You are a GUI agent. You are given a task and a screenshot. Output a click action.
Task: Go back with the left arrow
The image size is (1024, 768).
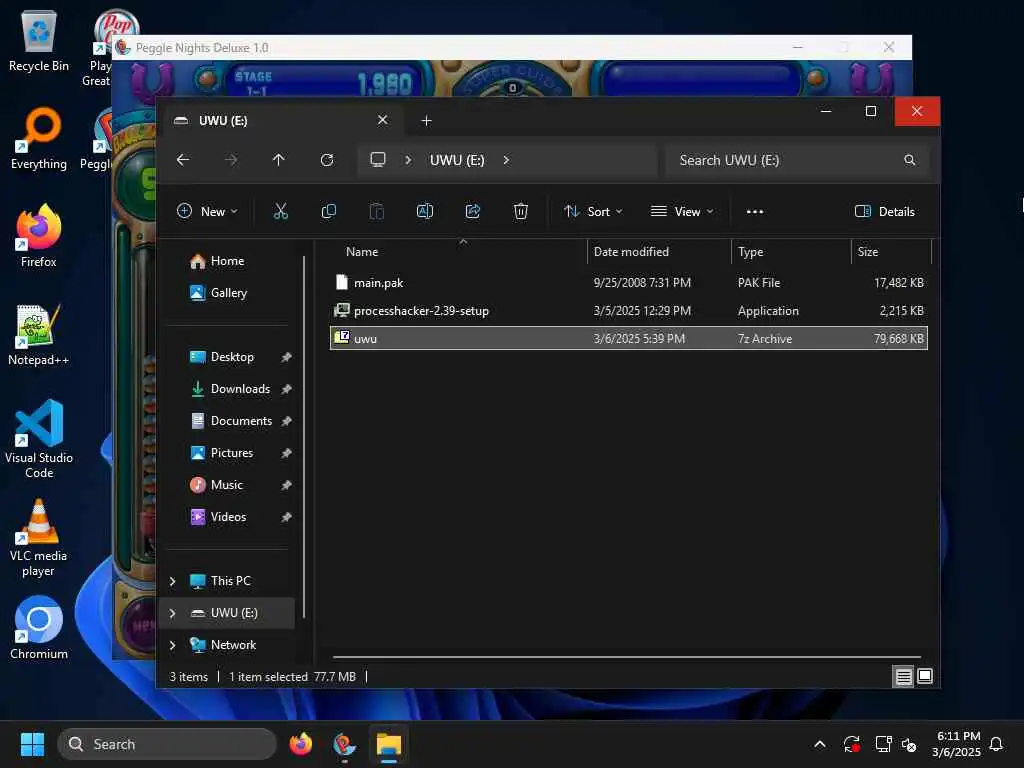(x=183, y=159)
